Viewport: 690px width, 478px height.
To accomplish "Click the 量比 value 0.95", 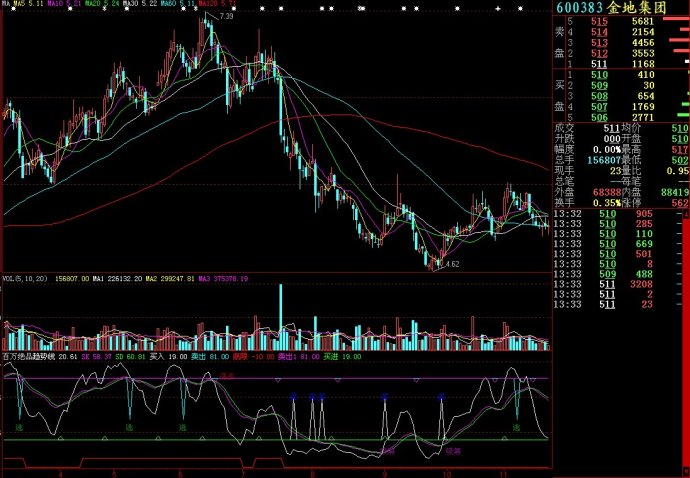I will click(678, 171).
